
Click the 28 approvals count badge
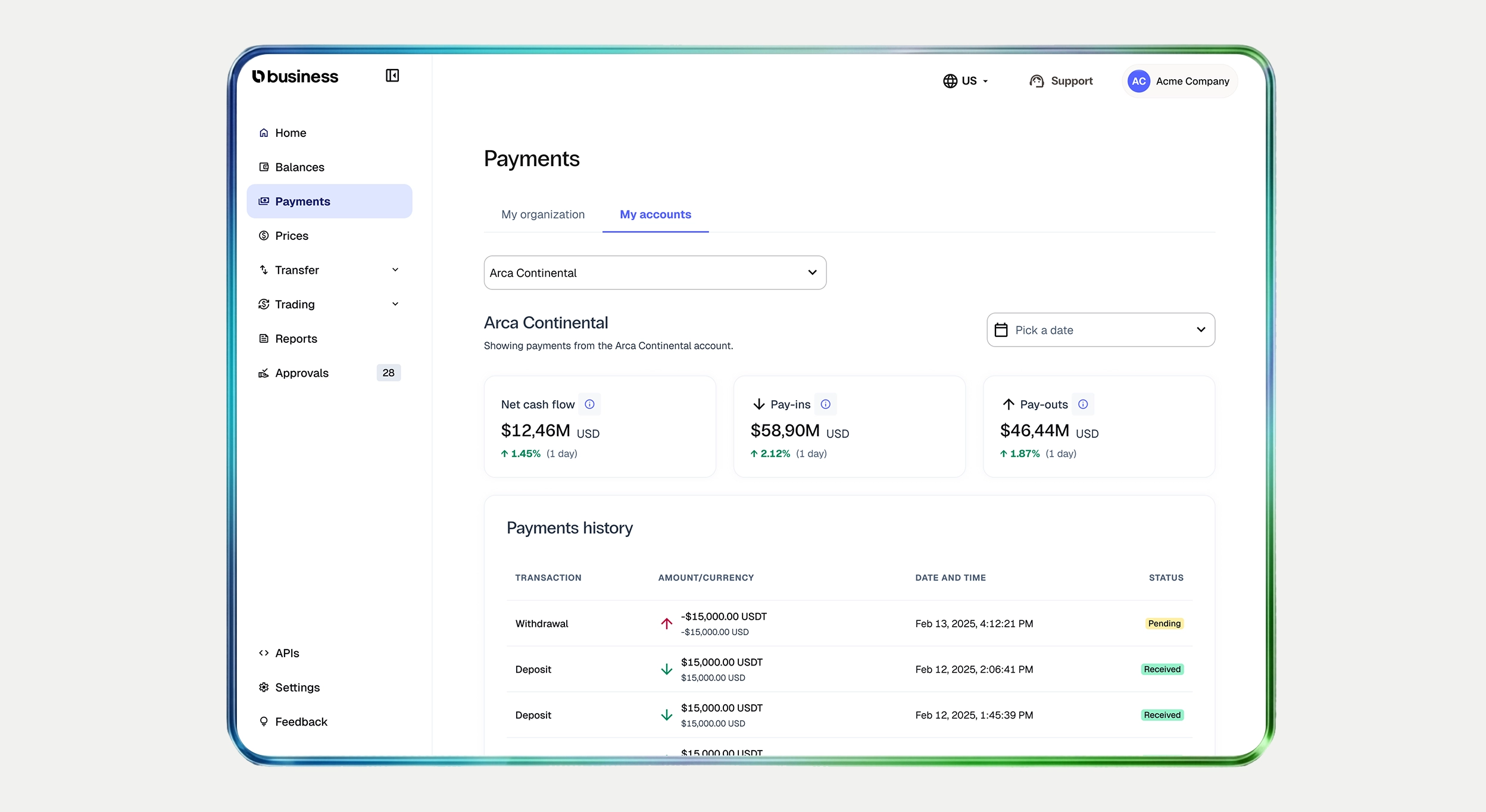point(389,373)
